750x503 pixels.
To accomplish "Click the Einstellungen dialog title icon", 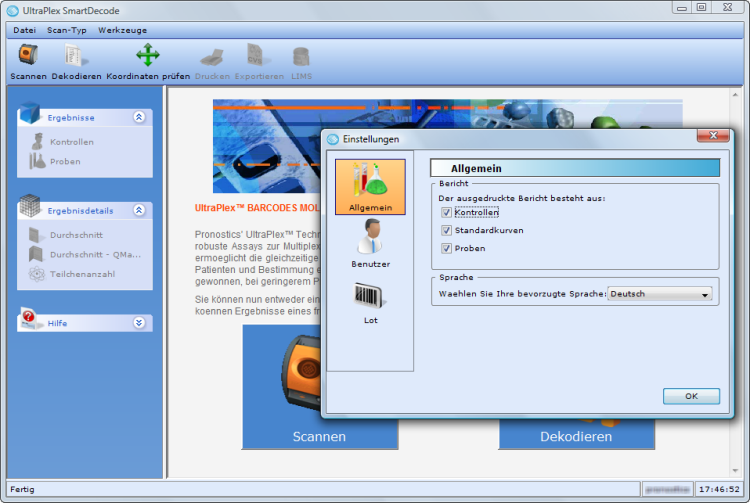I will pos(333,139).
